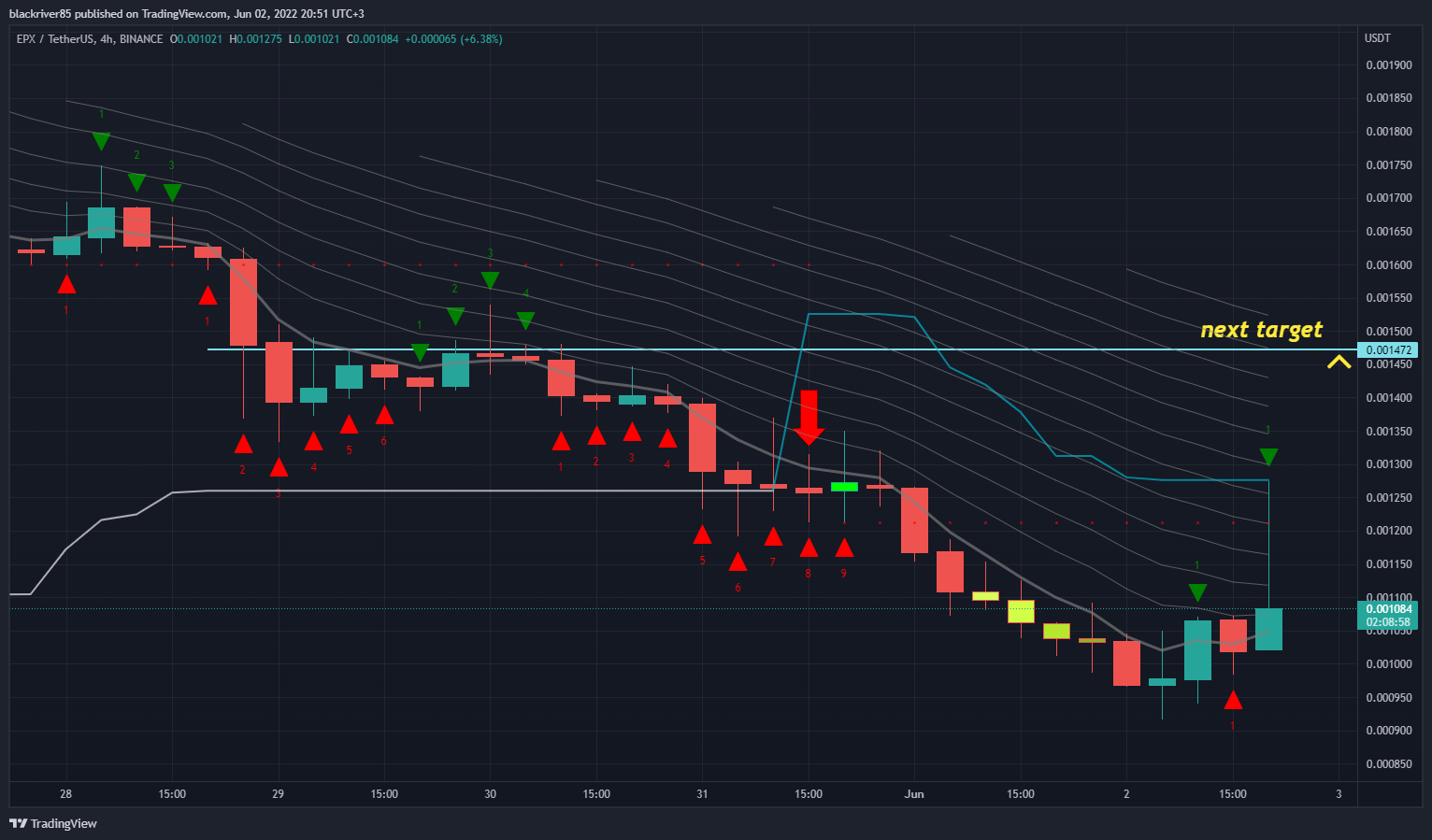Click the 3 date label on time axis
The image size is (1432, 840).
[x=1339, y=794]
